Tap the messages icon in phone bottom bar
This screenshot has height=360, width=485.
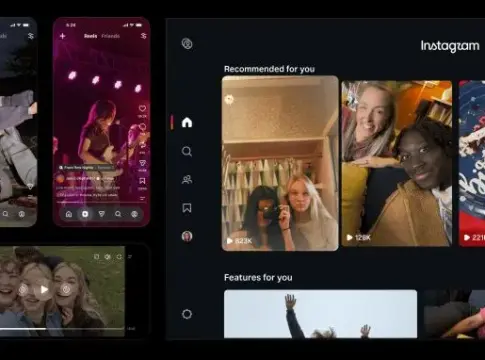coord(102,214)
